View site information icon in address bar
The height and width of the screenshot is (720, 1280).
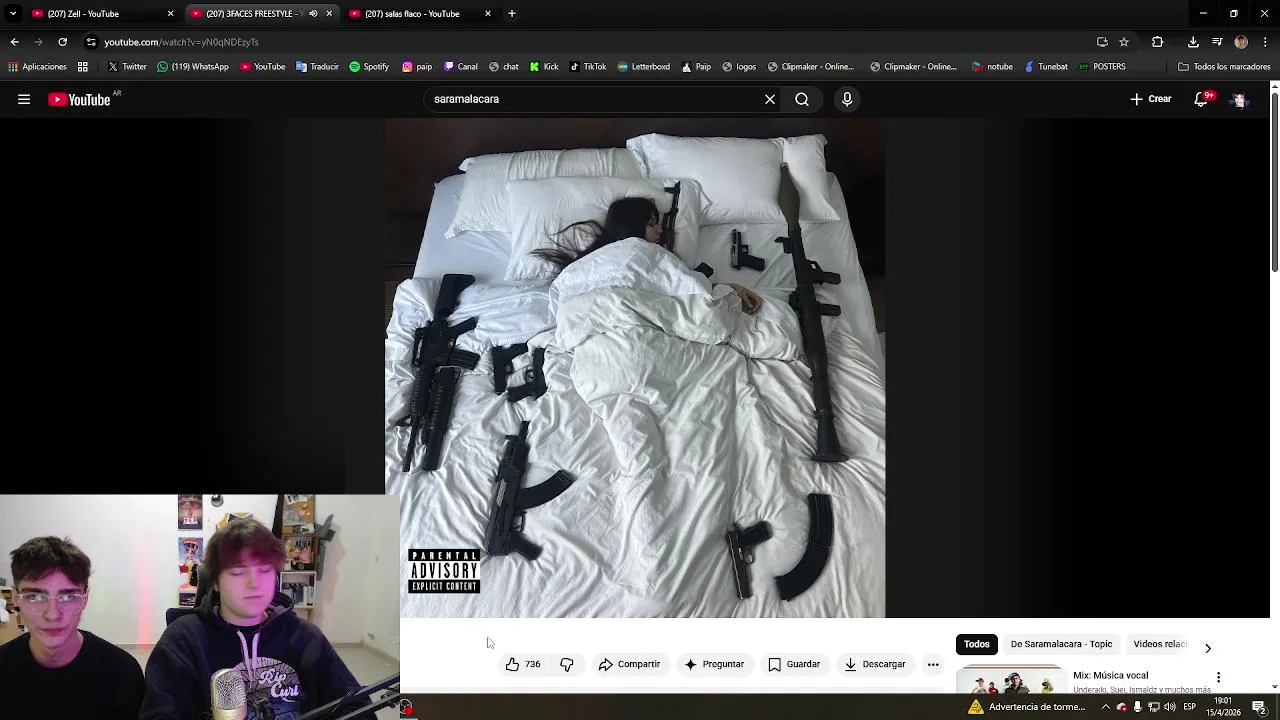click(x=91, y=42)
